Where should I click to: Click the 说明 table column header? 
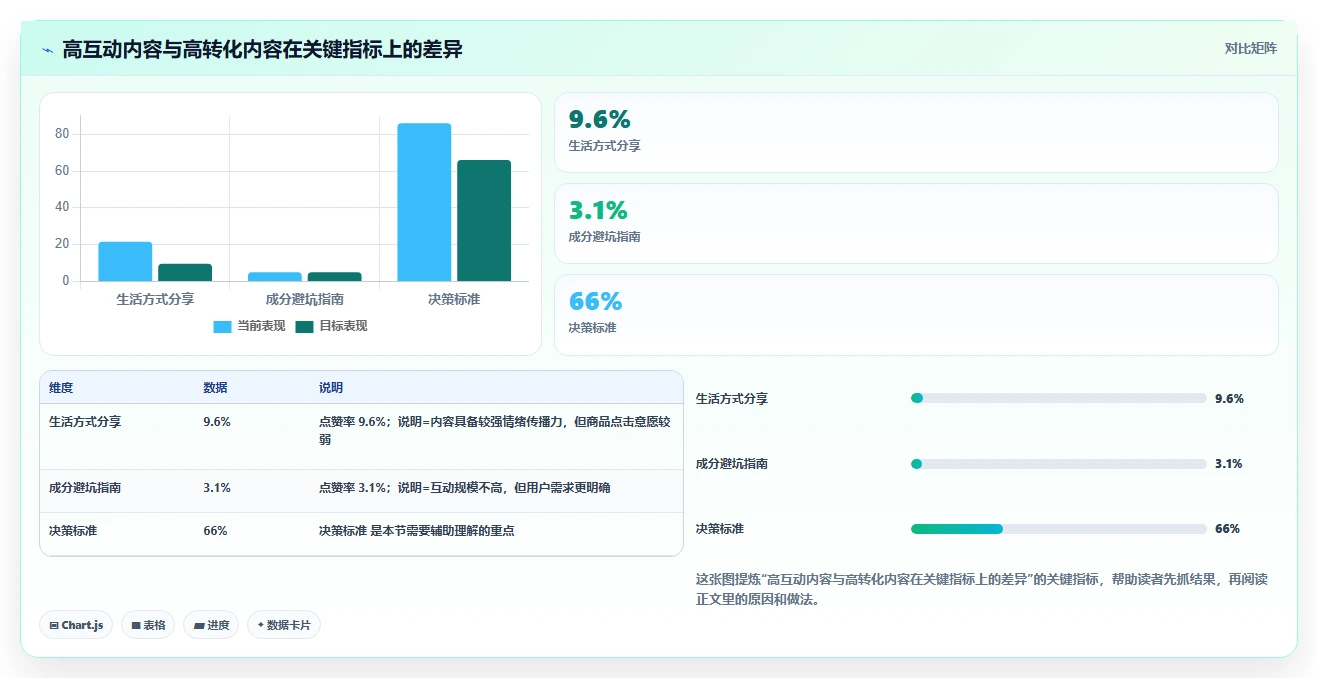(x=331, y=388)
